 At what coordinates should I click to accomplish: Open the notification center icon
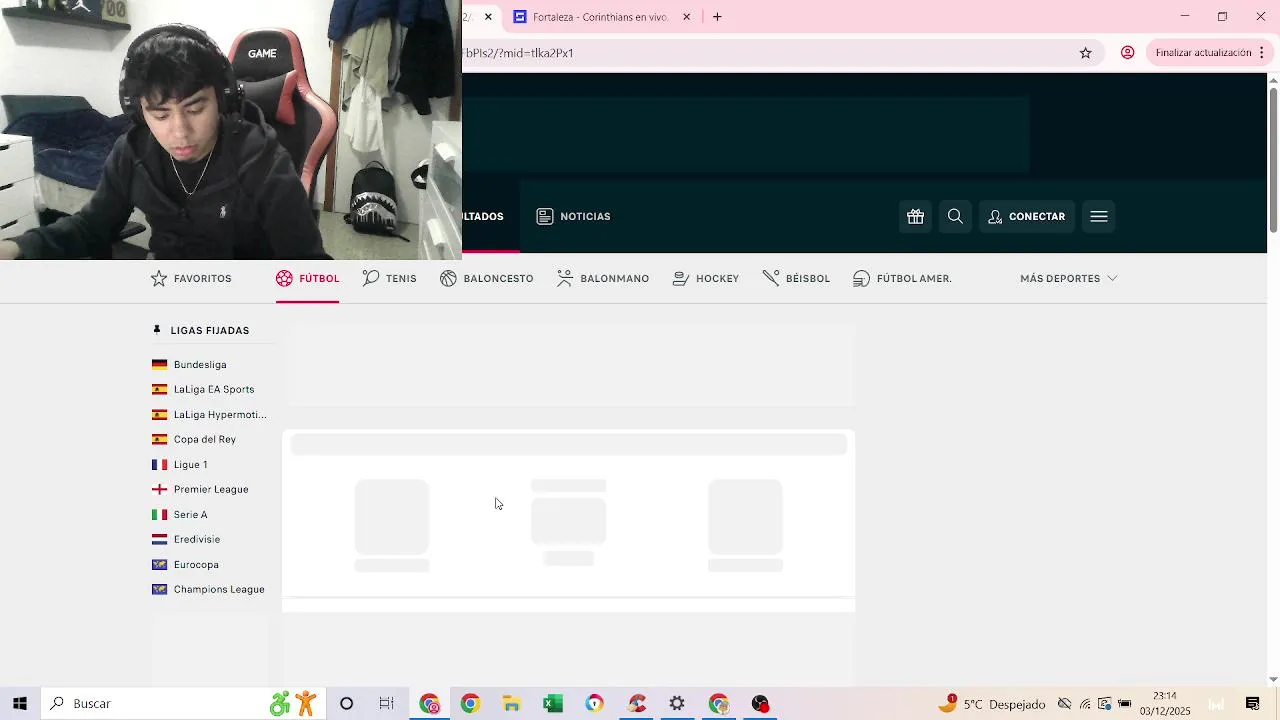point(1252,704)
